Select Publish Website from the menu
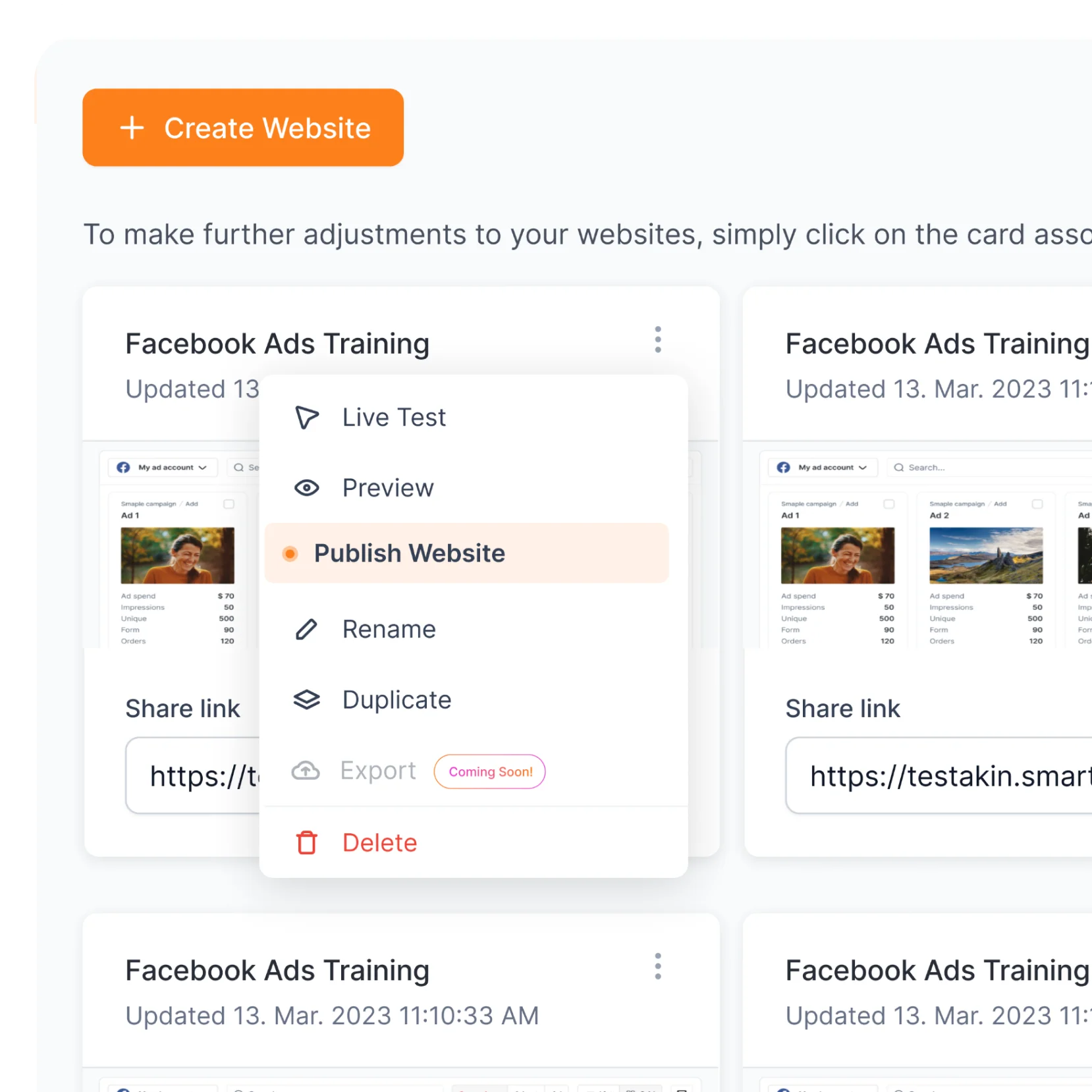 466,553
